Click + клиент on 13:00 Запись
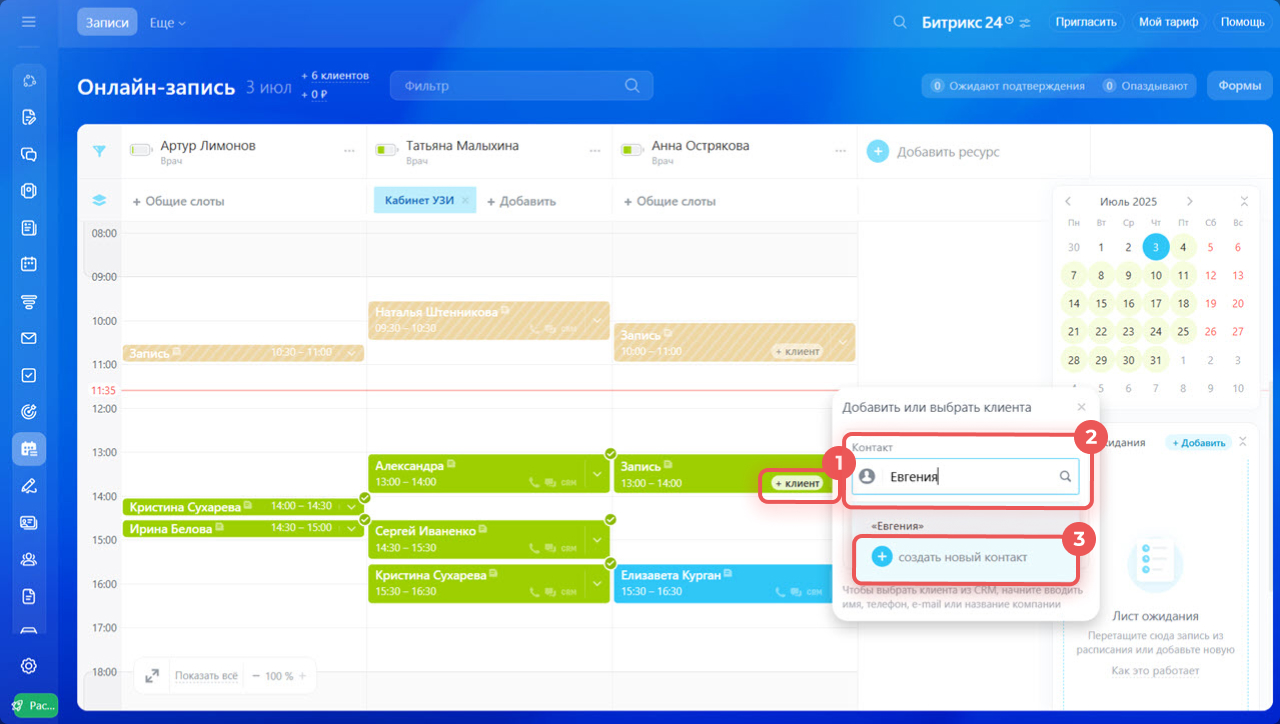Image resolution: width=1280 pixels, height=724 pixels. (x=799, y=483)
